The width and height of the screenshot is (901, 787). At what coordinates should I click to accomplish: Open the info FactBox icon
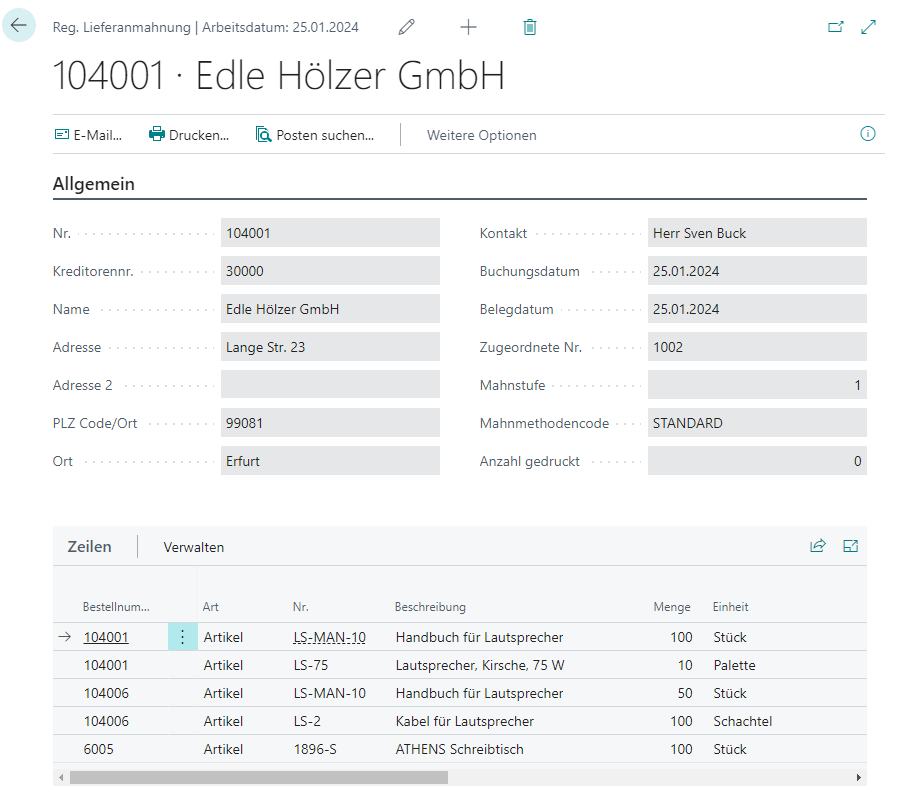[867, 134]
